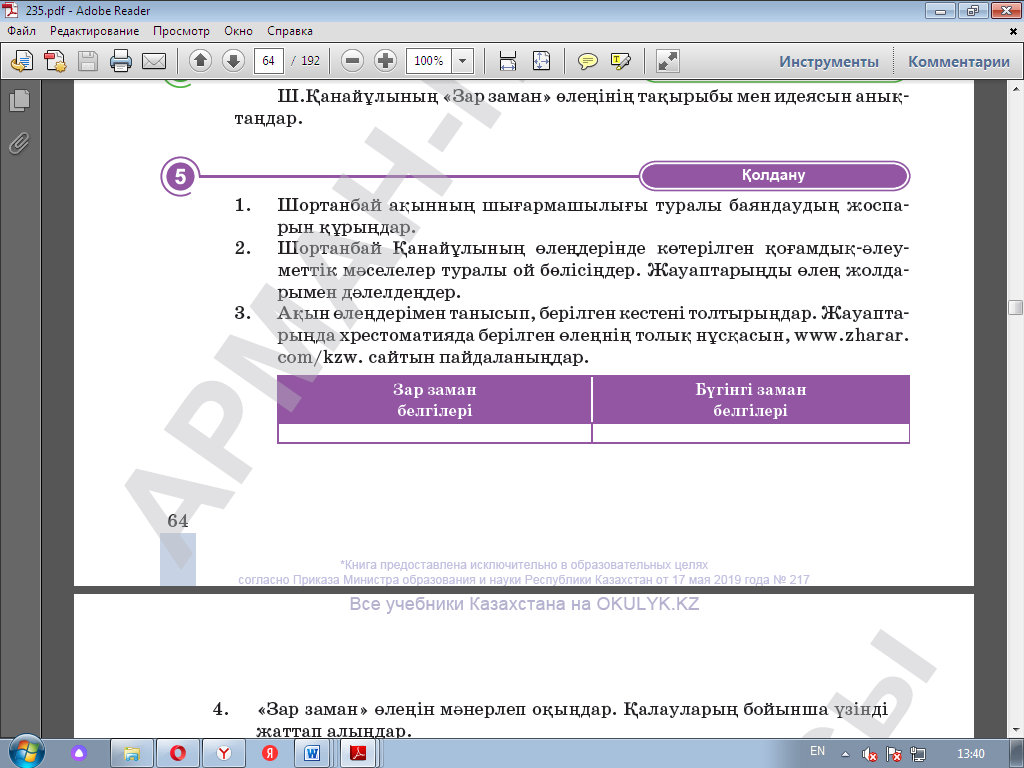1024x768 pixels.
Task: Show page thumbnails side panel
Action: pyautogui.click(x=20, y=100)
